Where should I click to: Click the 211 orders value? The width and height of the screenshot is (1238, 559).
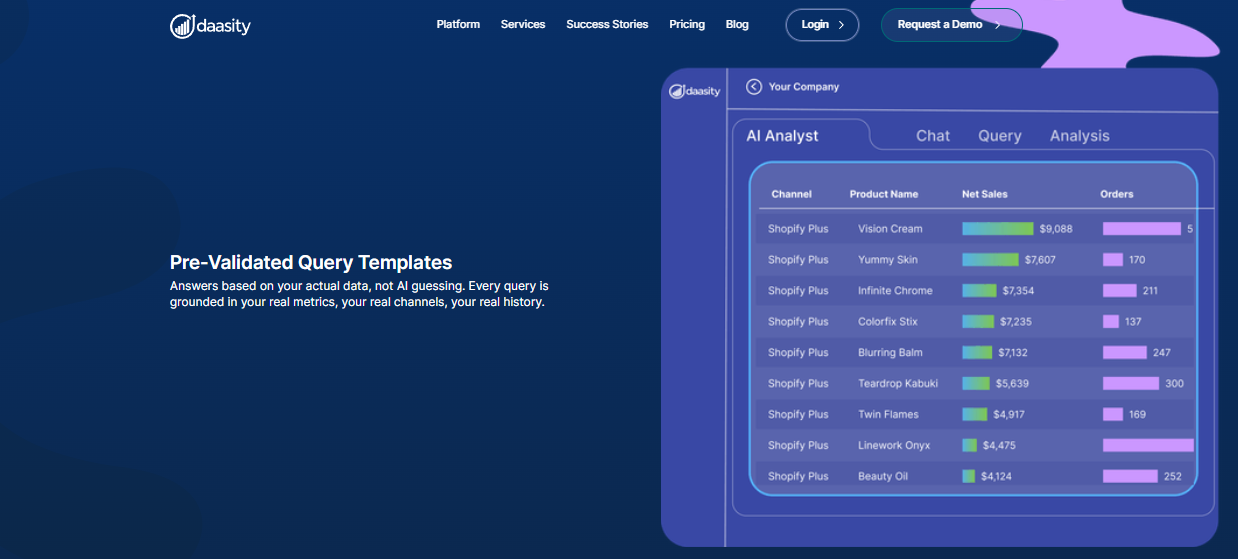point(1150,291)
